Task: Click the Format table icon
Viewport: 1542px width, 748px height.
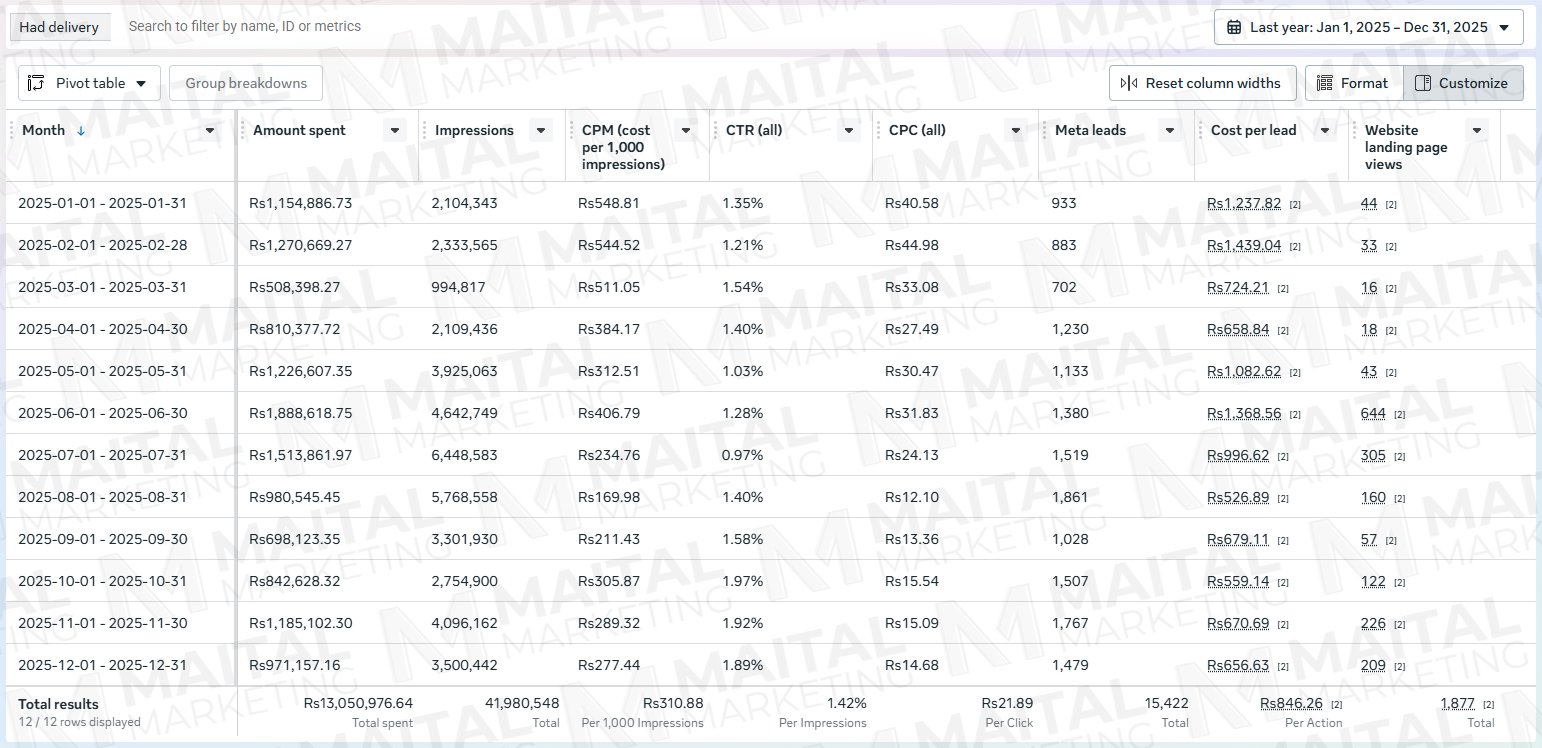Action: pos(1325,83)
